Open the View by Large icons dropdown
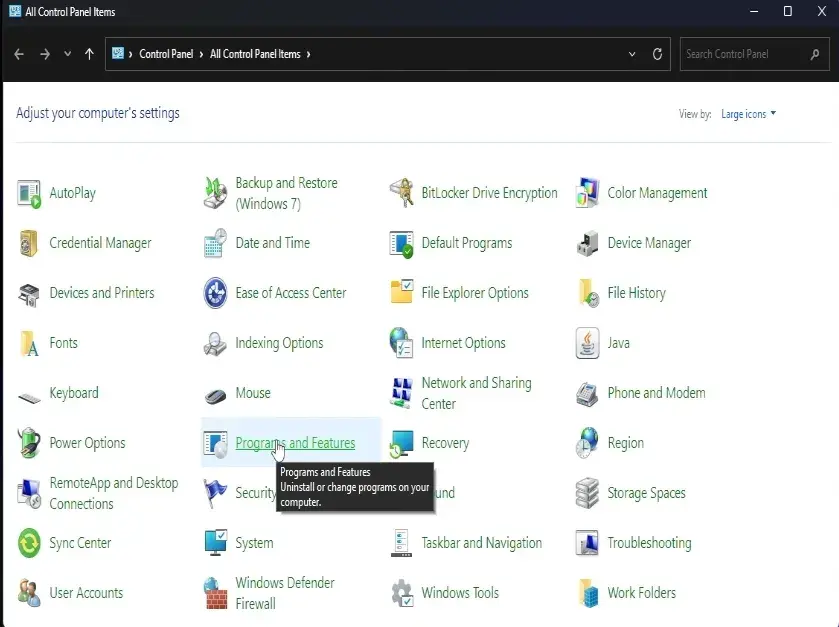The width and height of the screenshot is (839, 627). click(x=748, y=114)
